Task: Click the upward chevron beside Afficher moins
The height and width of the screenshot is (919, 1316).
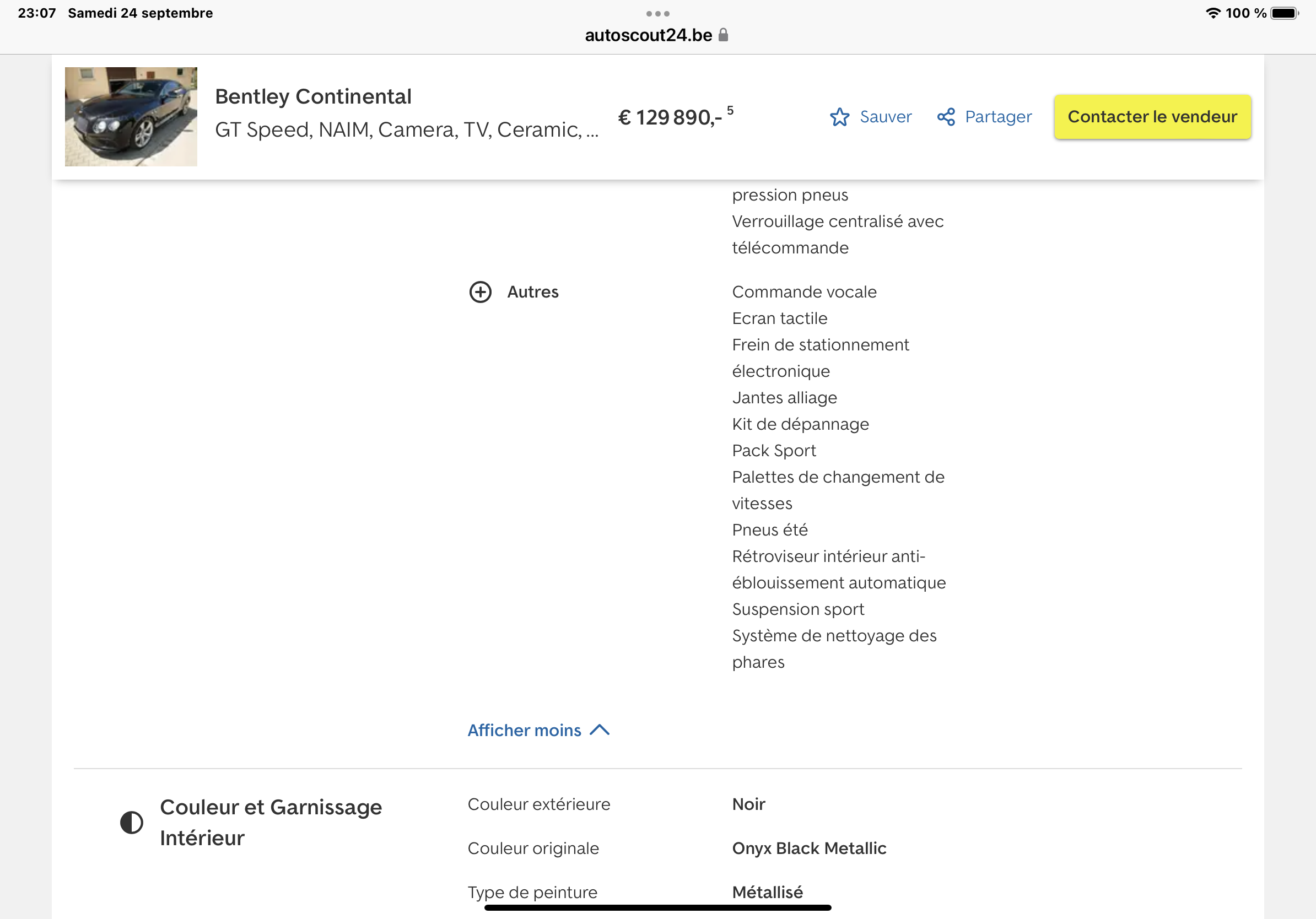Action: pyautogui.click(x=600, y=730)
